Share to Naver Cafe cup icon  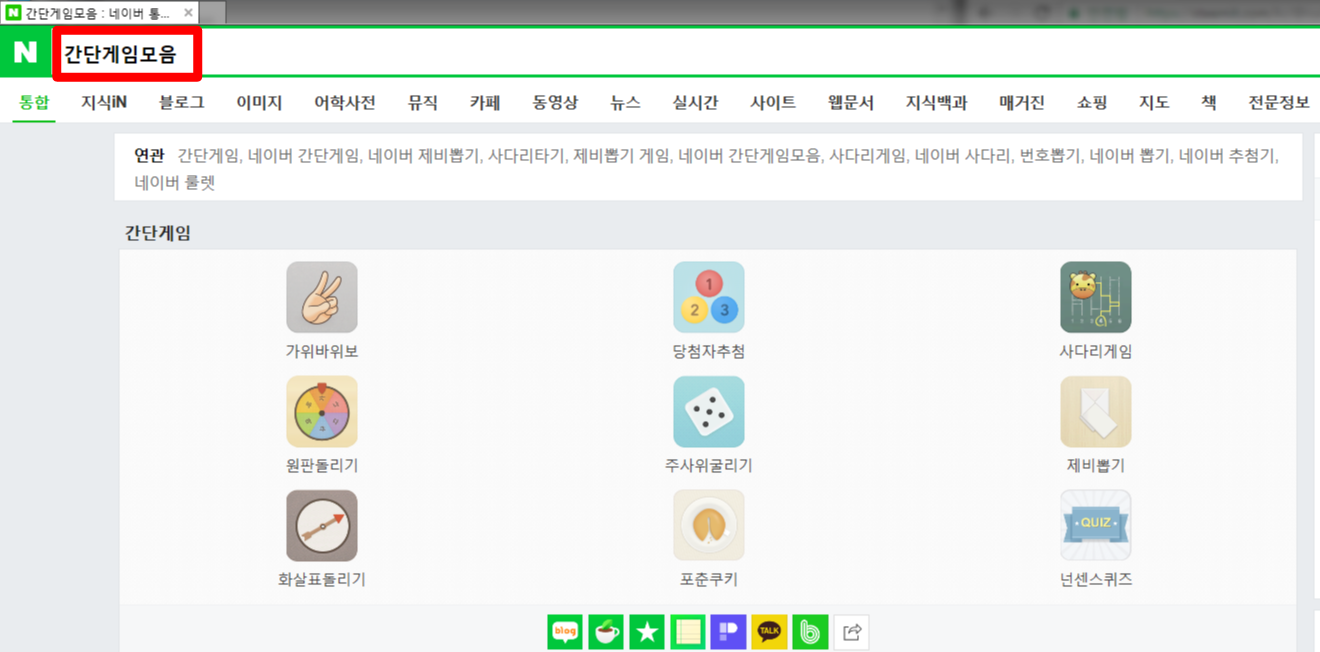point(606,632)
